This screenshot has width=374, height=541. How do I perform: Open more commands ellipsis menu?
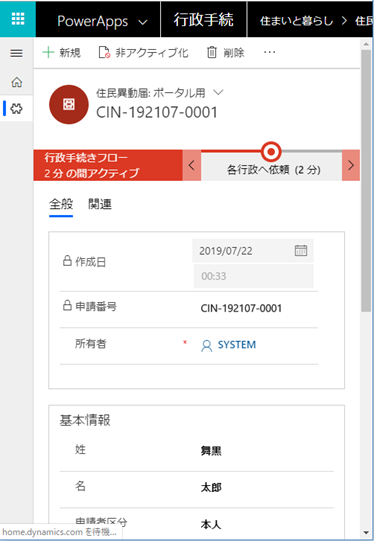coord(269,52)
